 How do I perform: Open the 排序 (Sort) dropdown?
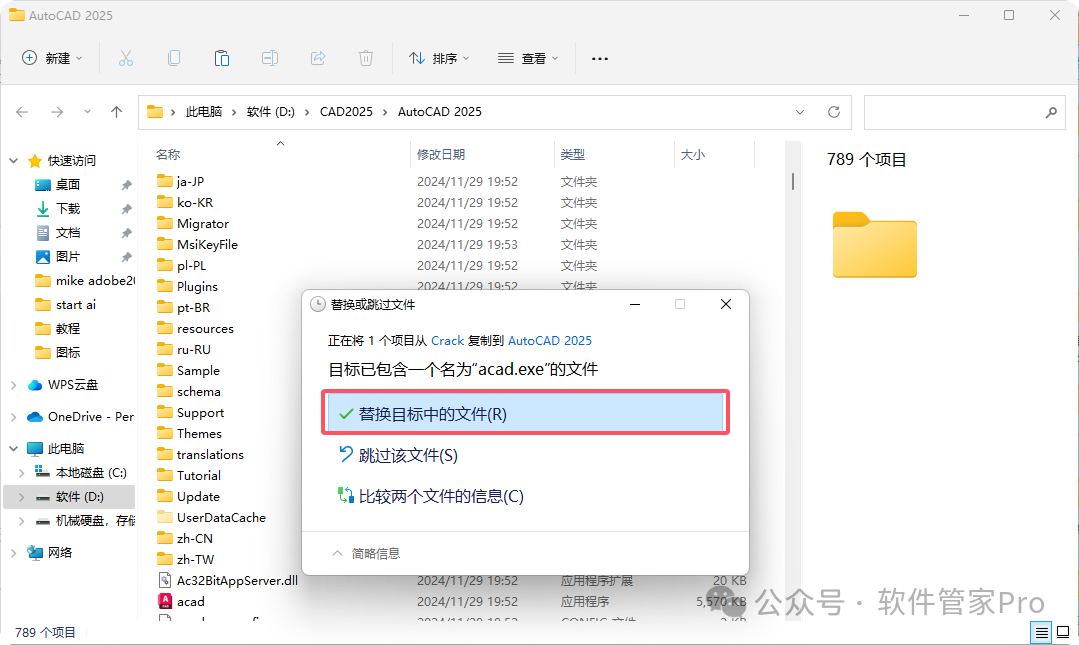pos(439,59)
